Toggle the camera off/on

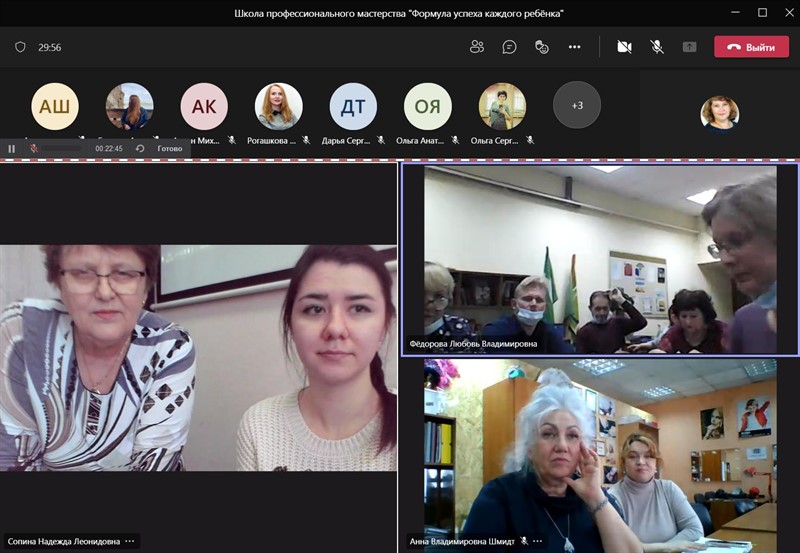tap(624, 47)
